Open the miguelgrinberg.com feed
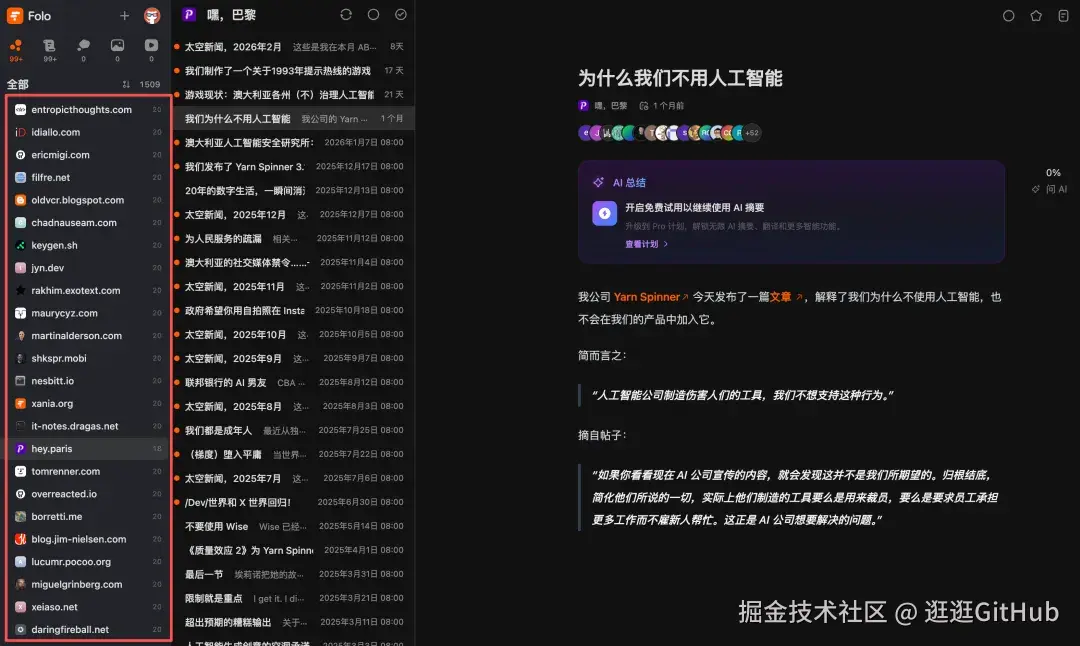1080x646 pixels. [x=87, y=584]
